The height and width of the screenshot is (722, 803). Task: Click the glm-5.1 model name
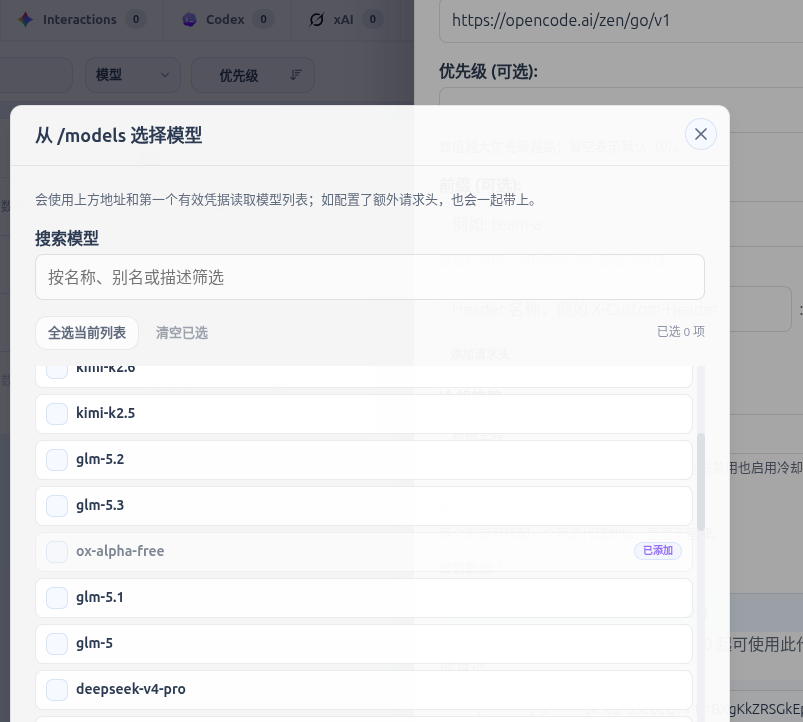coord(100,598)
